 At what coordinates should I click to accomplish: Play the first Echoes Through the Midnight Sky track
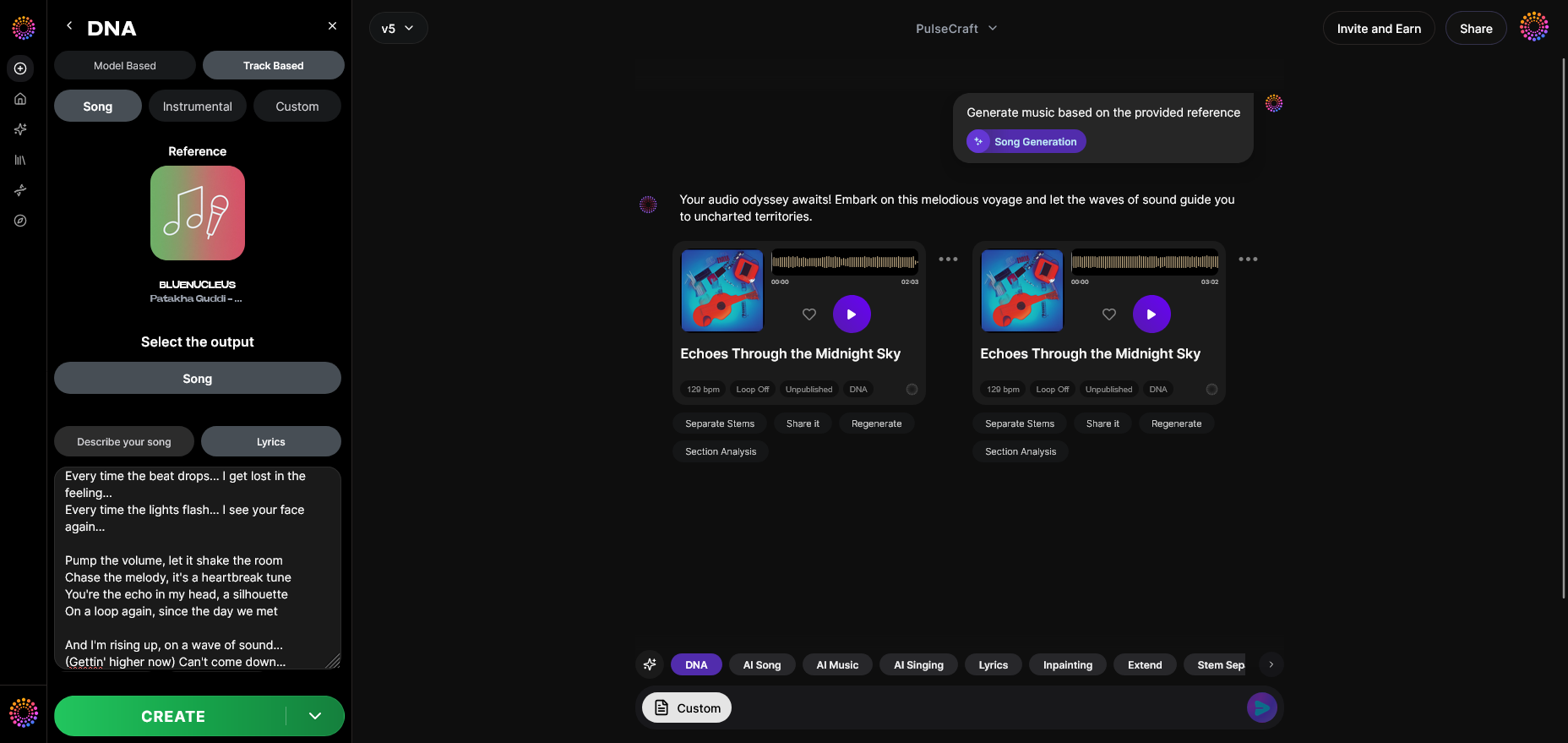(852, 314)
